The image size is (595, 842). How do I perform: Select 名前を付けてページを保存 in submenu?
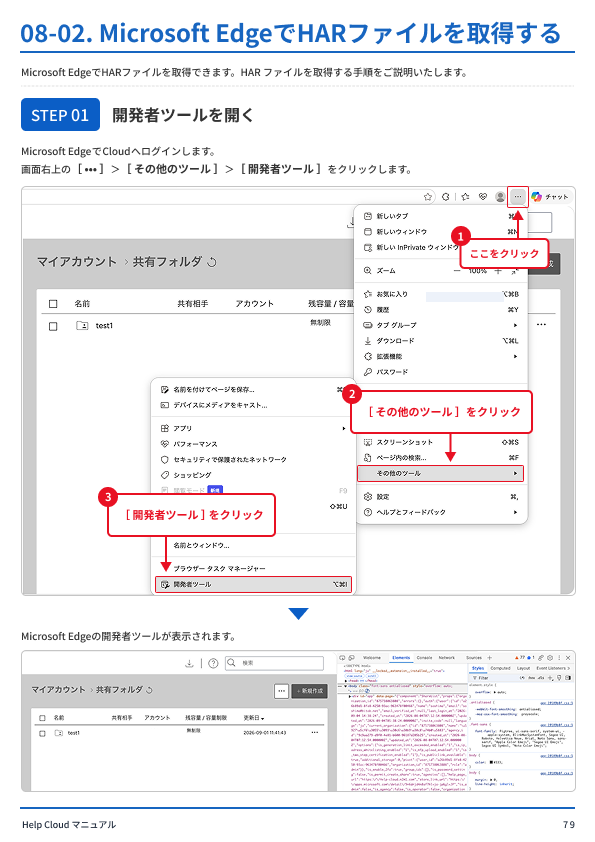tap(253, 390)
